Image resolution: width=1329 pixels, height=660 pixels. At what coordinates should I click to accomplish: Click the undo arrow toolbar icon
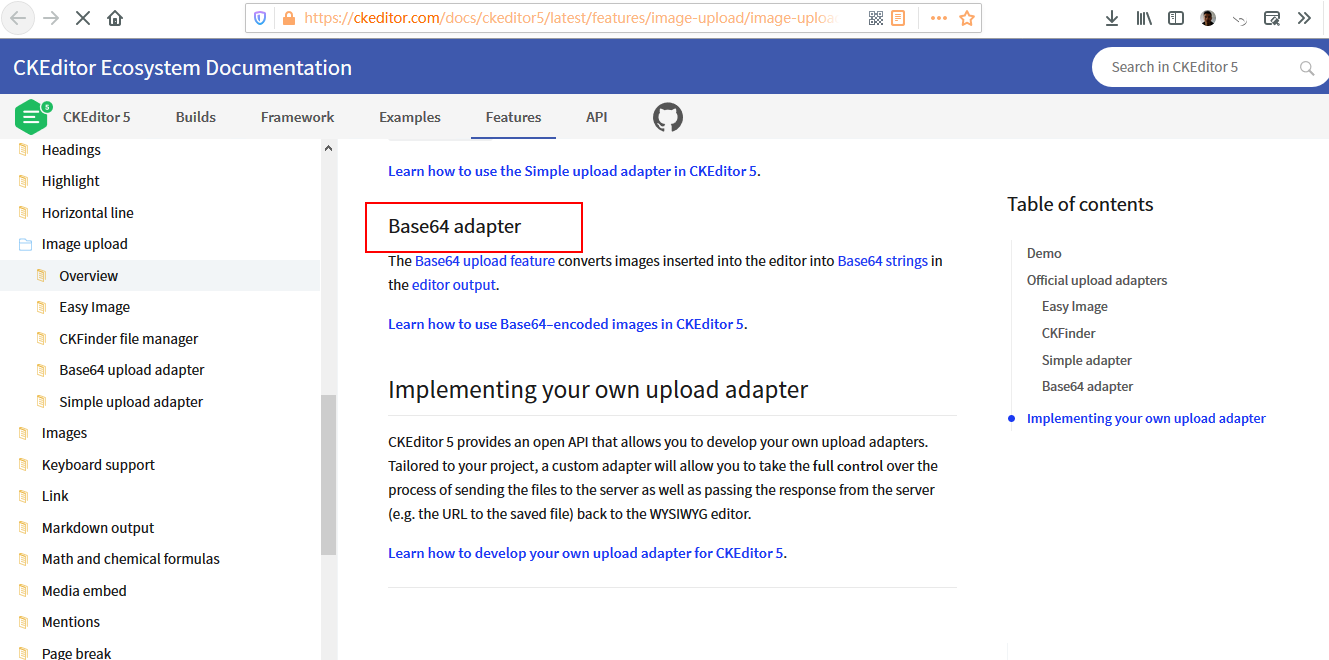tap(1240, 19)
